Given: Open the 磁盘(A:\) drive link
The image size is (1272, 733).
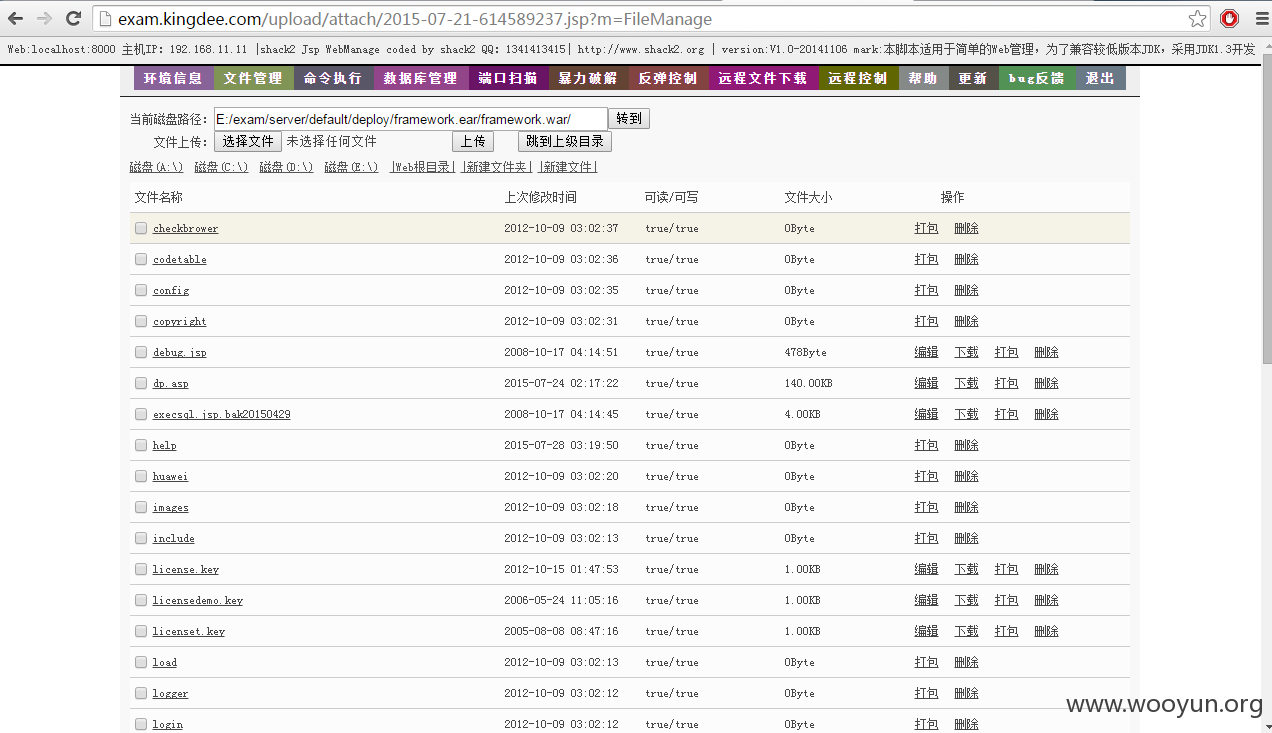Looking at the screenshot, I should (x=156, y=167).
